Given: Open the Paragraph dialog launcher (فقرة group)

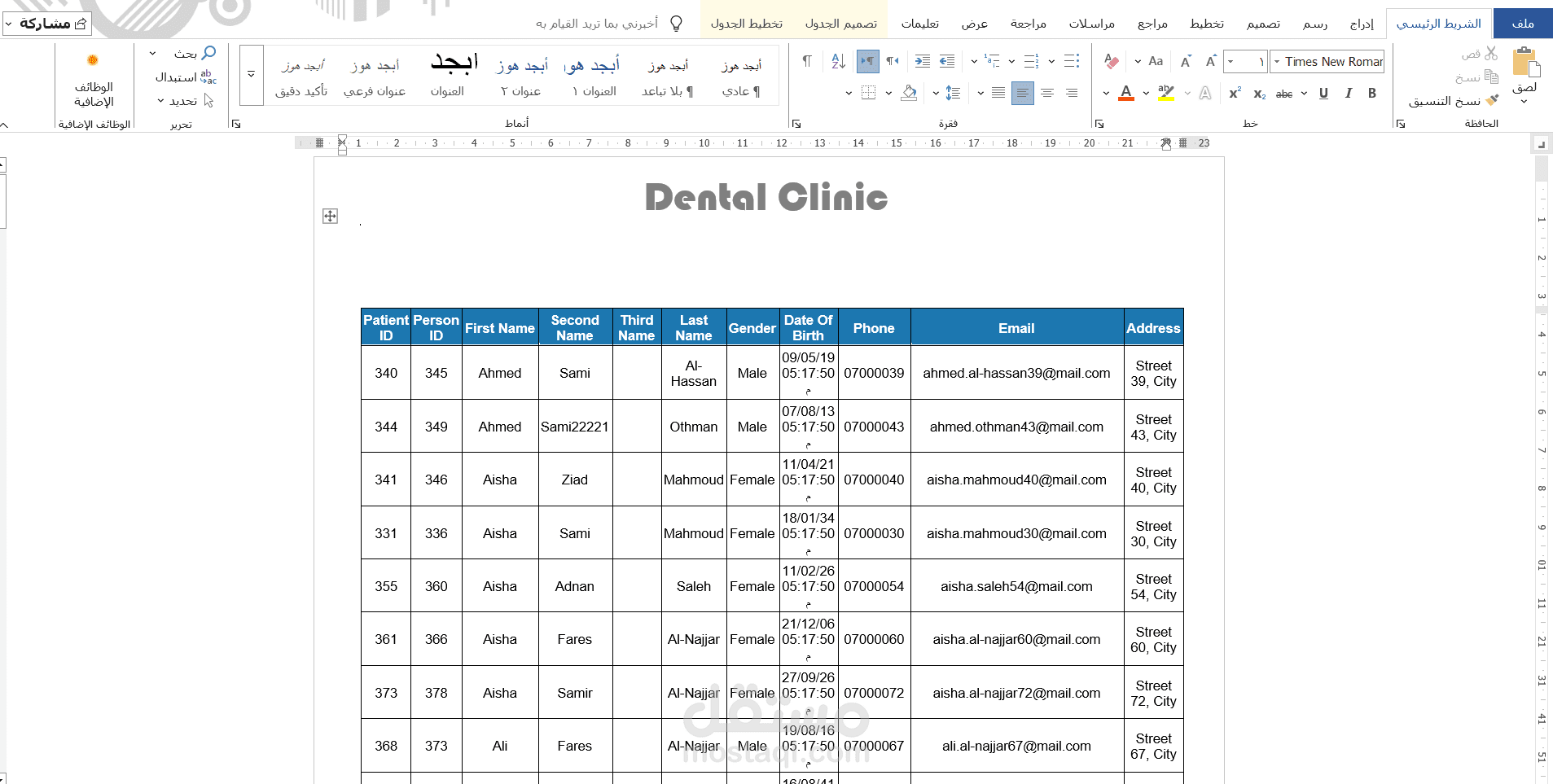Looking at the screenshot, I should 796,124.
